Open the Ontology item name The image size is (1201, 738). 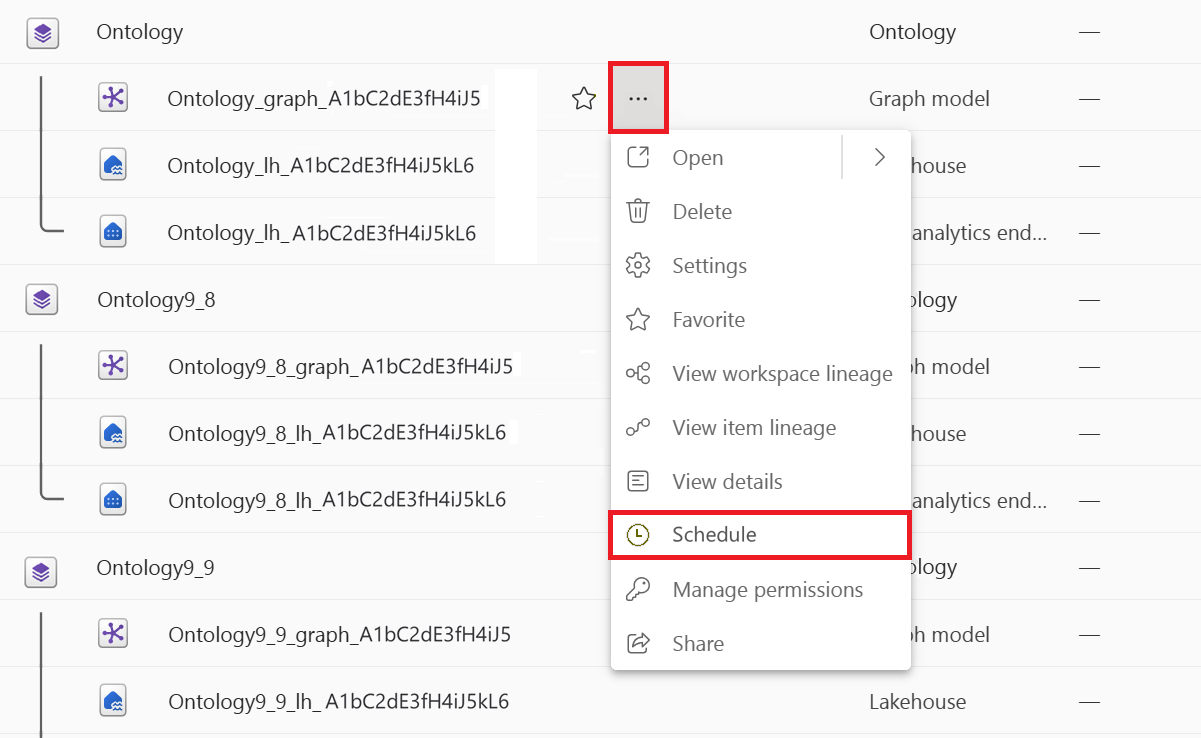[140, 32]
